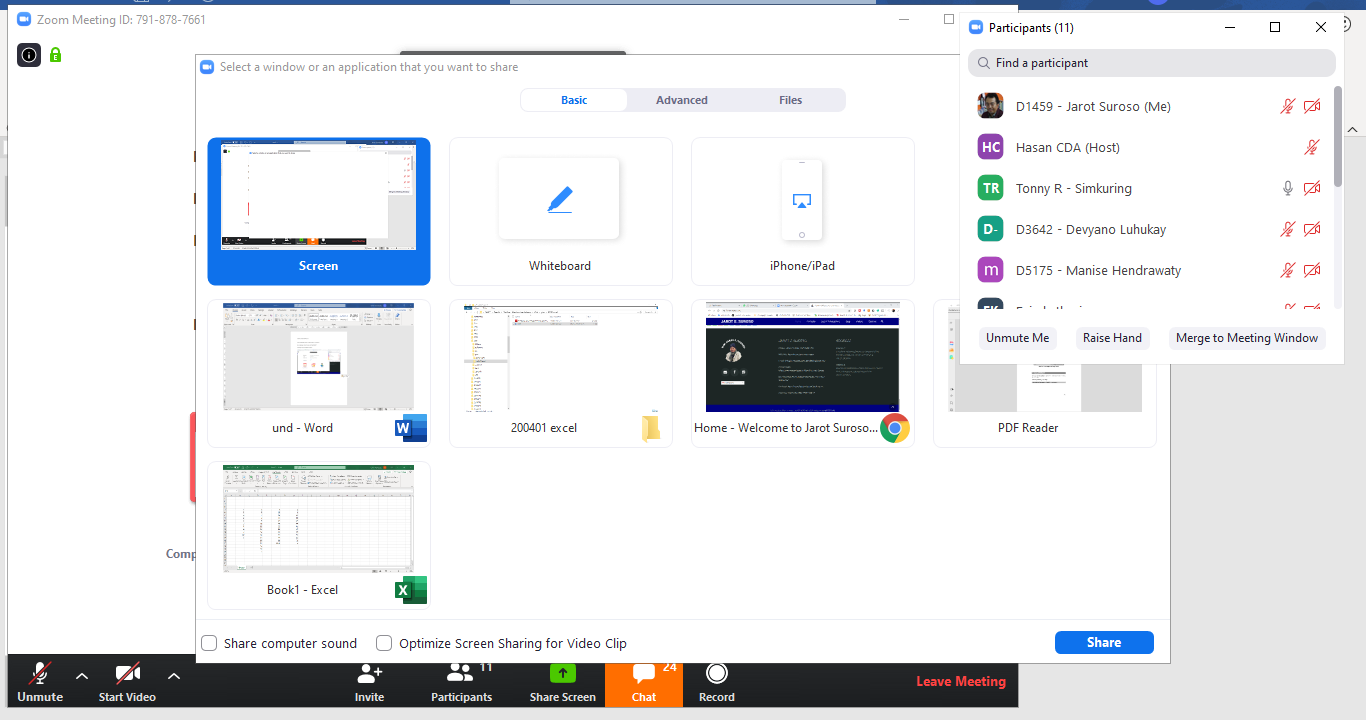Select the iPhone/iPad share option
Image resolution: width=1366 pixels, height=720 pixels.
802,211
